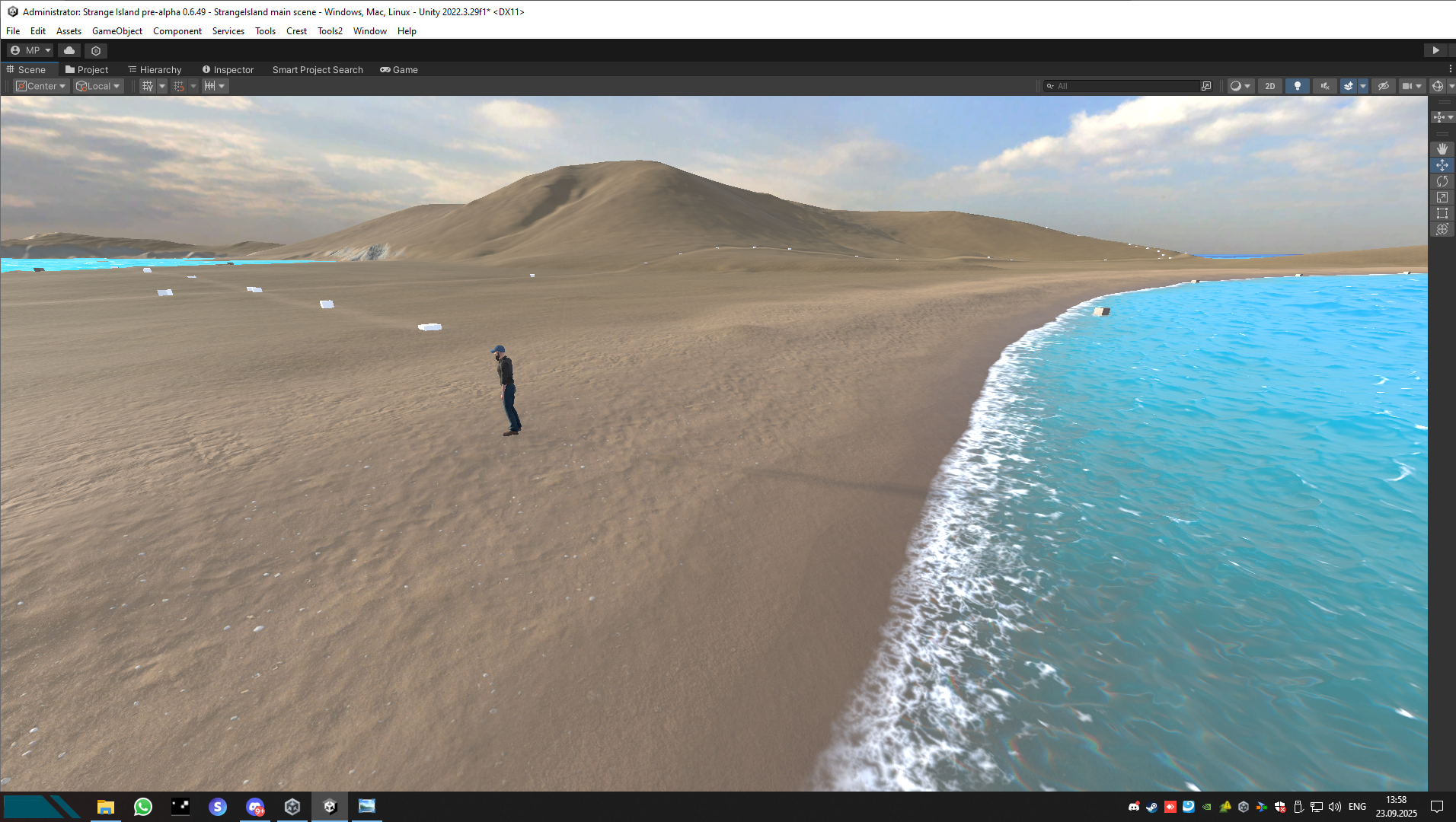
Task: Select the Move tool
Action: pos(1442,165)
